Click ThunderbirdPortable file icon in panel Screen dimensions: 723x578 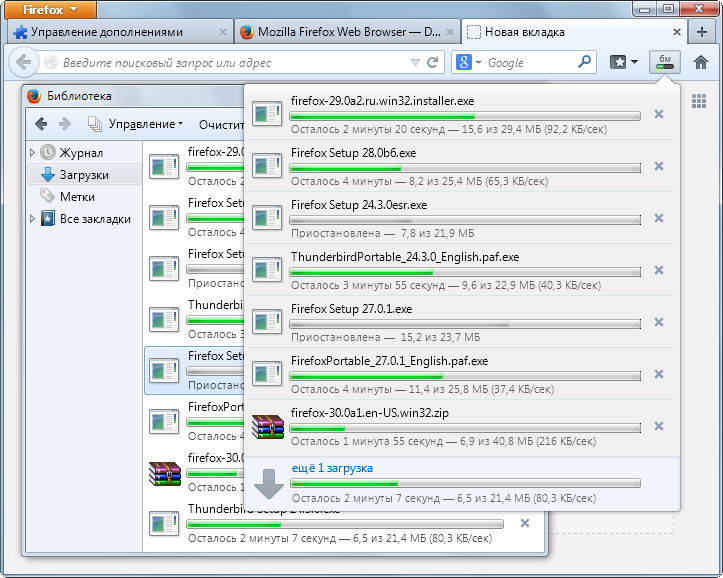[267, 270]
